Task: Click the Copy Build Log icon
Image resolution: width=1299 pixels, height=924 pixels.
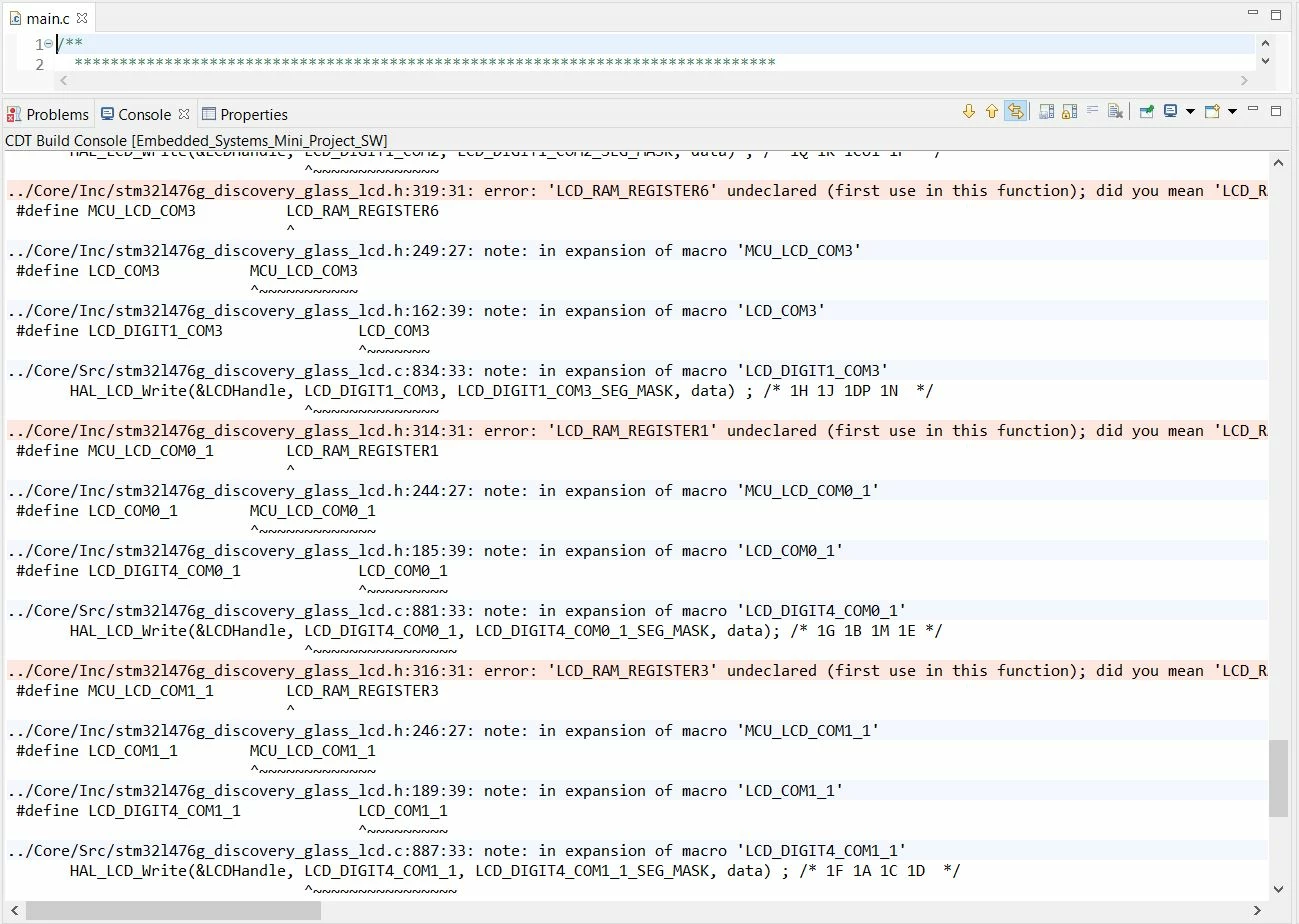Action: pyautogui.click(x=1046, y=112)
